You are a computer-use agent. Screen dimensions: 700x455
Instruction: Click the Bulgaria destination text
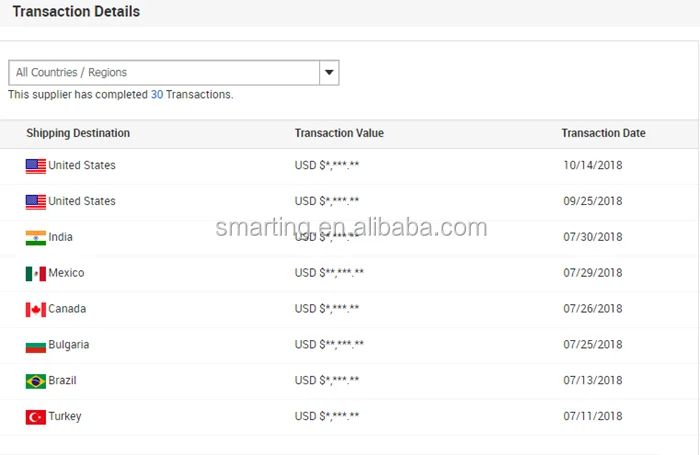68,345
